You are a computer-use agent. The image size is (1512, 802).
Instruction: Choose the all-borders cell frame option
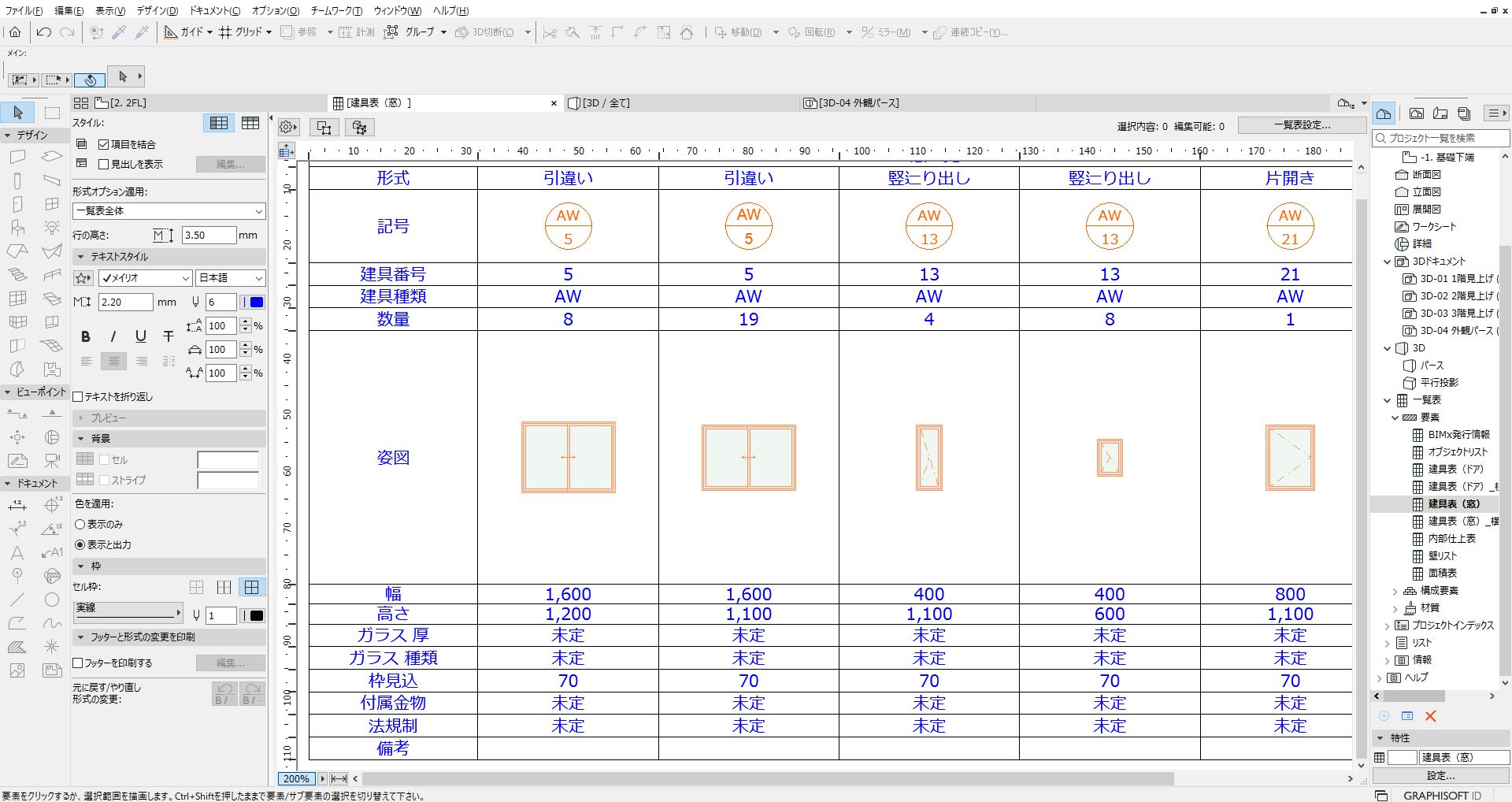point(252,587)
